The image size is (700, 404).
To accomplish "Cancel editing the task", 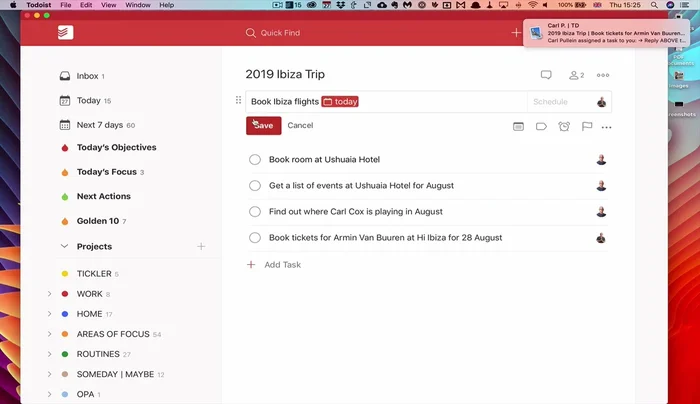I will tap(300, 125).
